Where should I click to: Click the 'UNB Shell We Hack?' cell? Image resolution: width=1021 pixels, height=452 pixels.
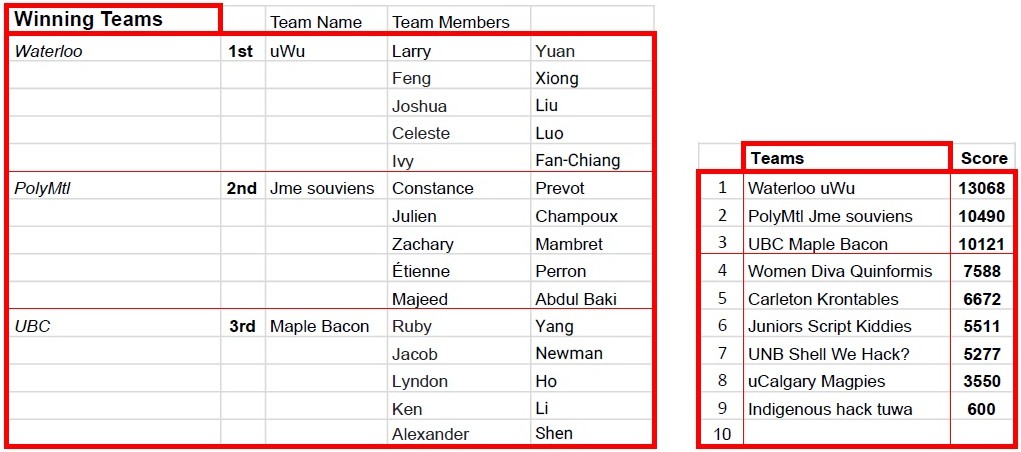tap(845, 353)
